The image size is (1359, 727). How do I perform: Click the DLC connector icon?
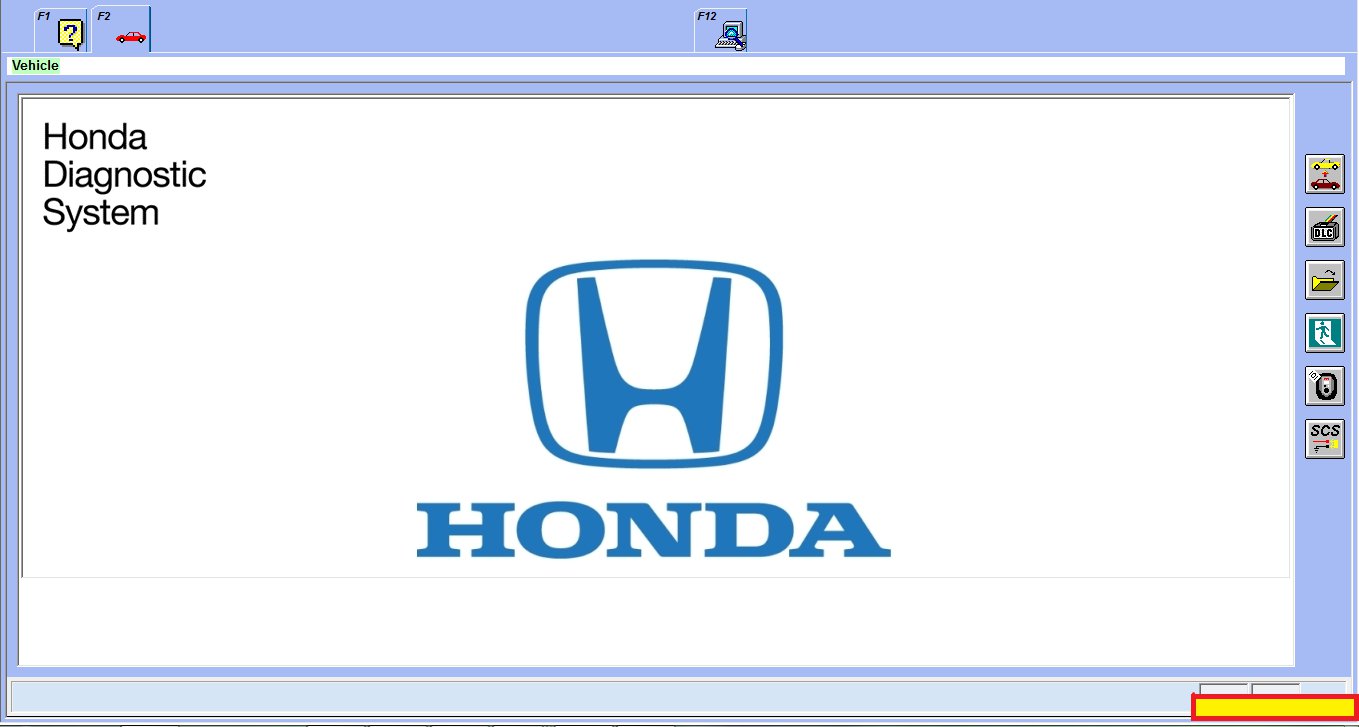[x=1325, y=227]
